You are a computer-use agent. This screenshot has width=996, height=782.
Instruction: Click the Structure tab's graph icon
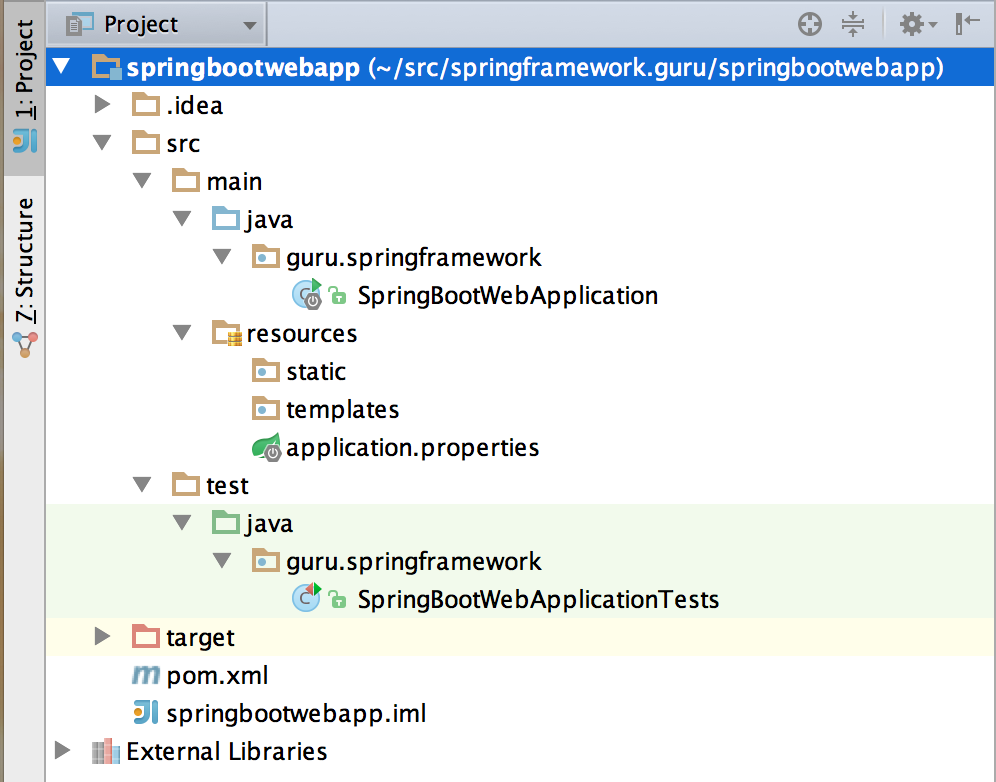pos(25,344)
